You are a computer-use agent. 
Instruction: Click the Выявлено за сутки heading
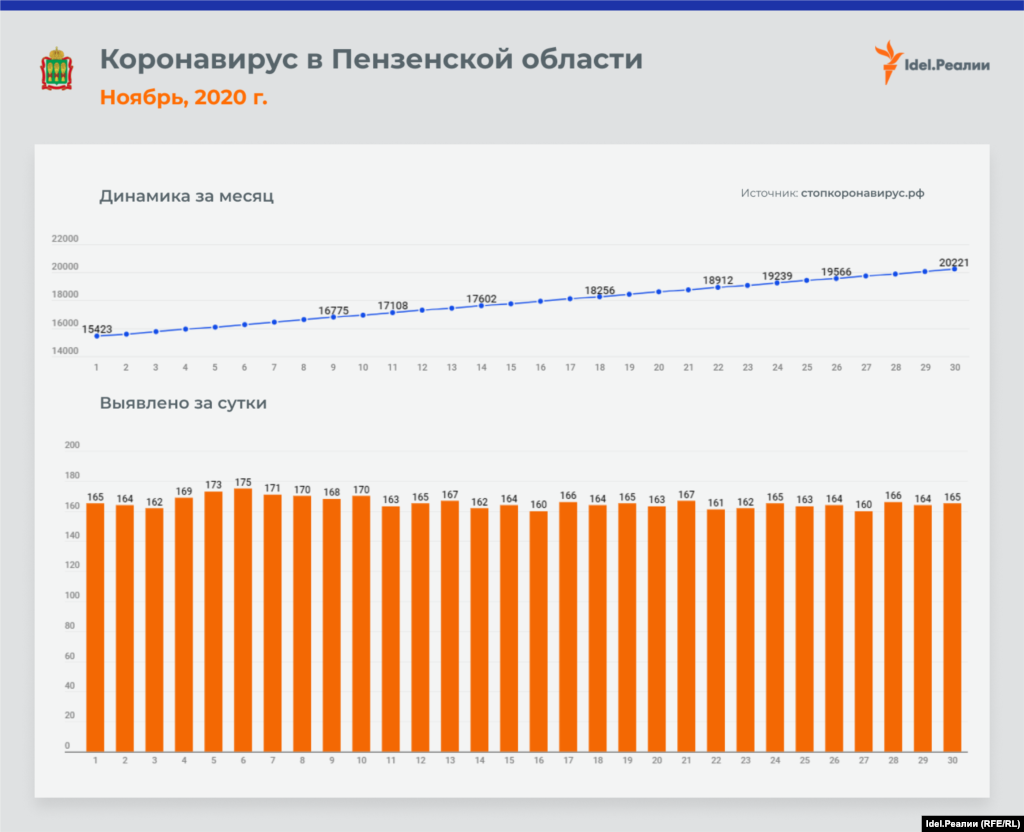coord(183,404)
